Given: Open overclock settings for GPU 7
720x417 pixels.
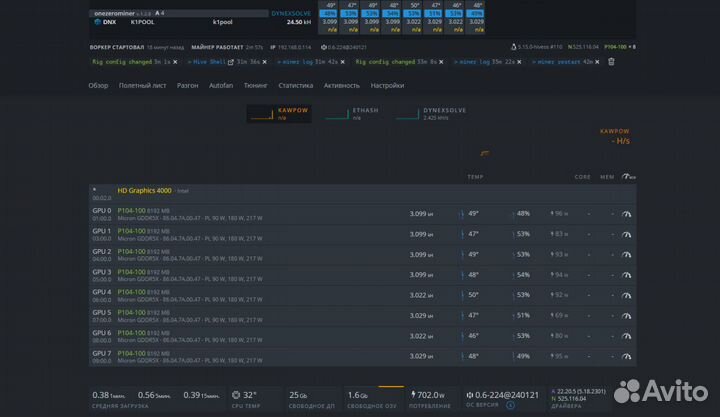Looking at the screenshot, I should [626, 356].
